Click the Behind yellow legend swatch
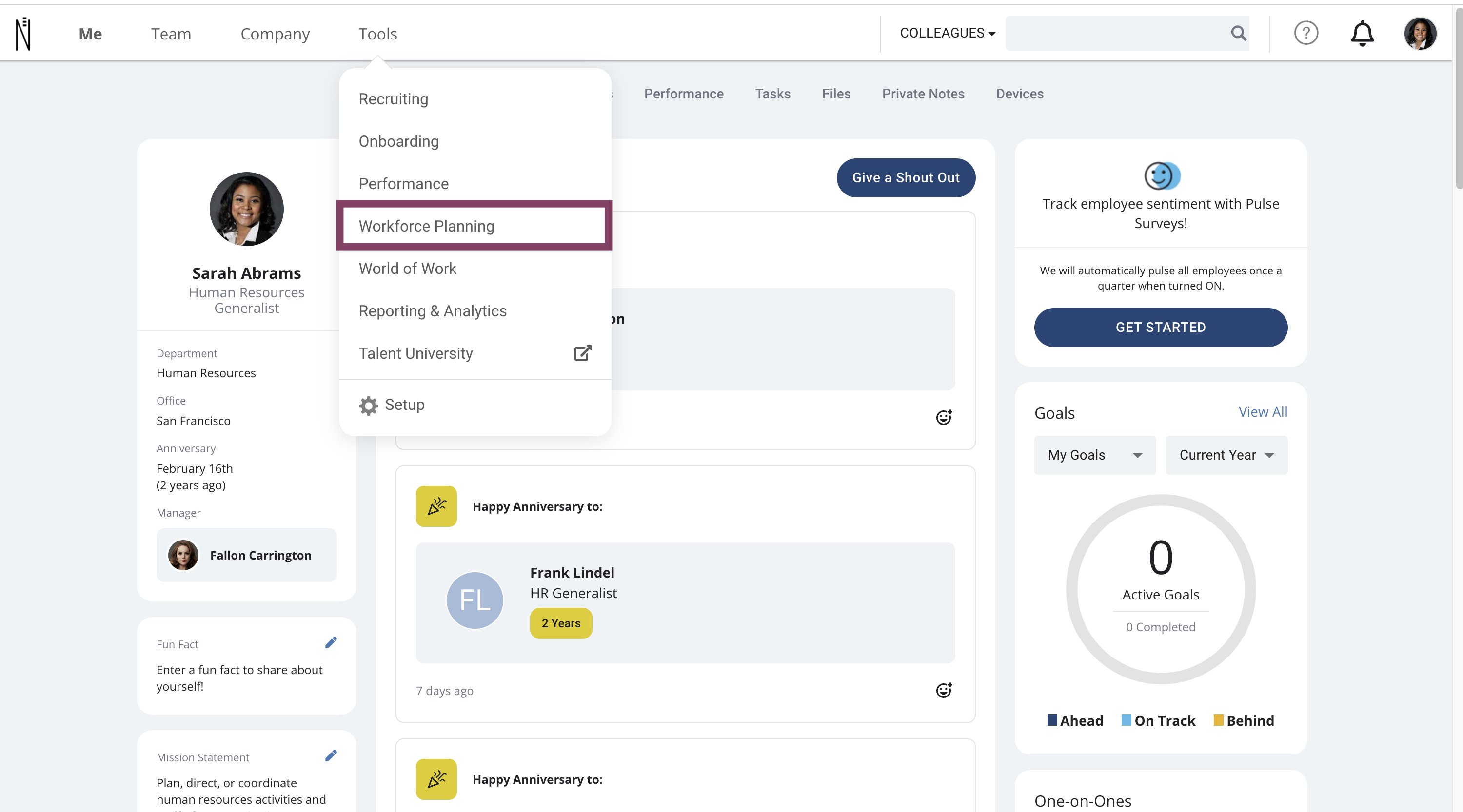The image size is (1463, 812). tap(1218, 720)
